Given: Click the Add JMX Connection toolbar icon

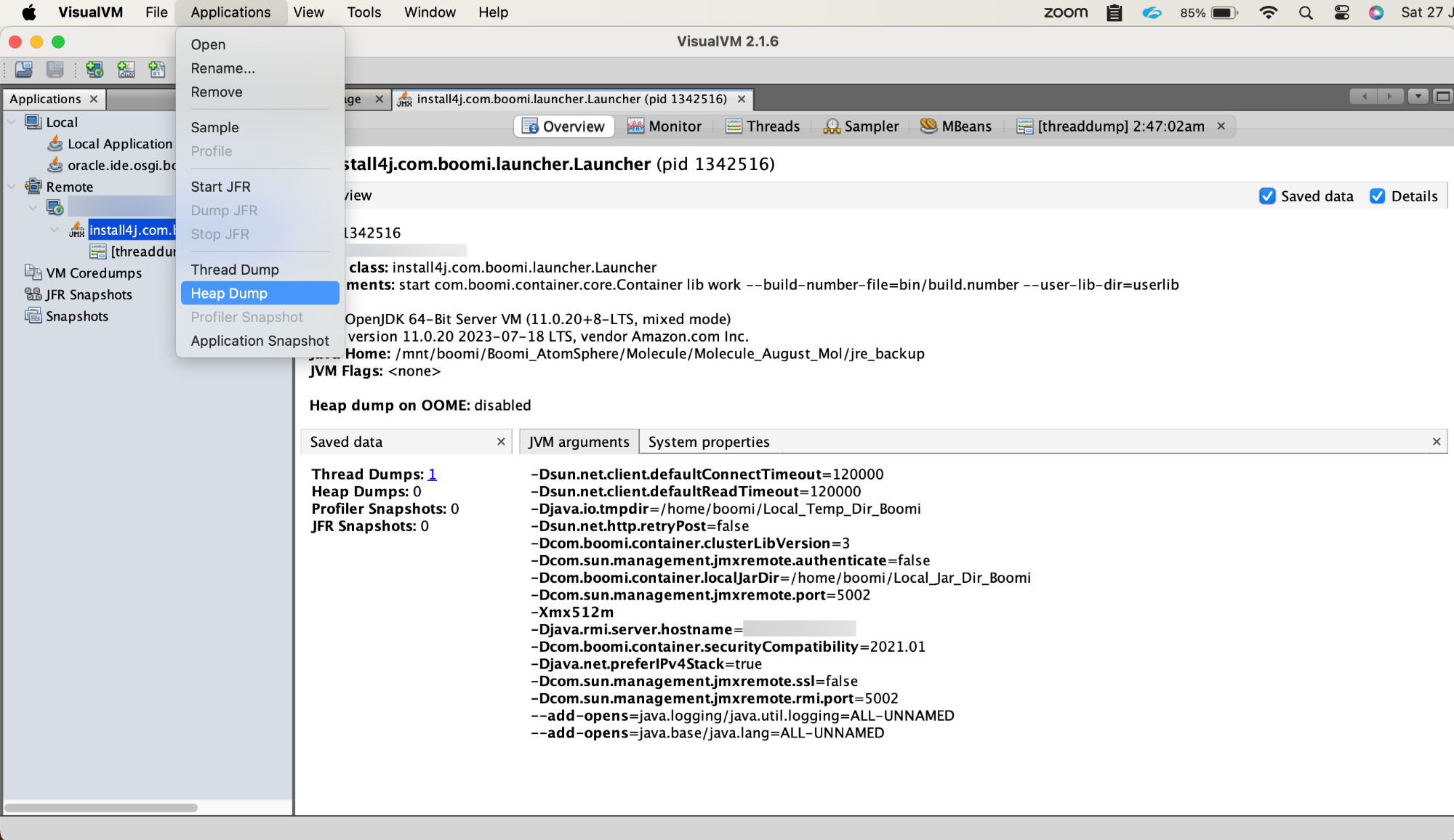Looking at the screenshot, I should (127, 70).
